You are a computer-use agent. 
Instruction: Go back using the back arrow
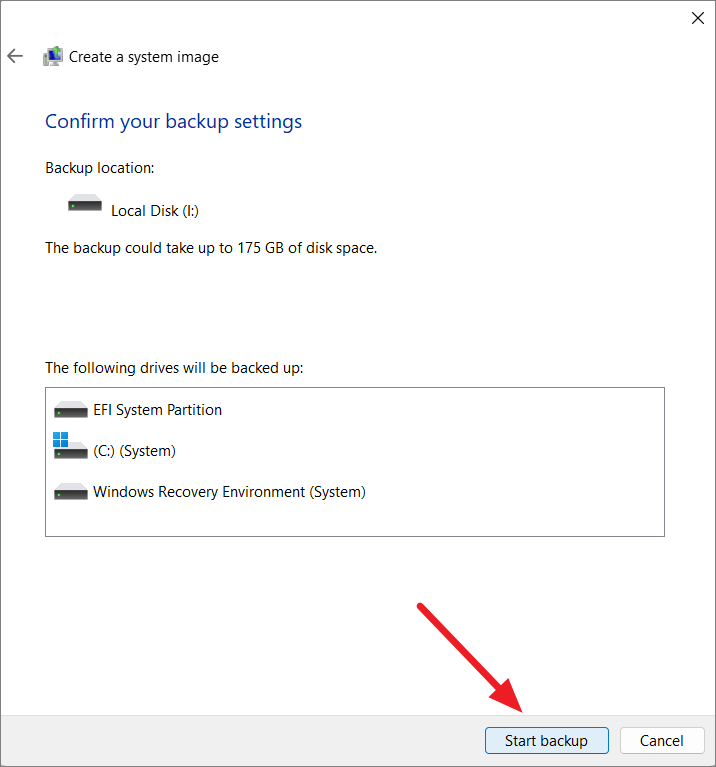(15, 56)
